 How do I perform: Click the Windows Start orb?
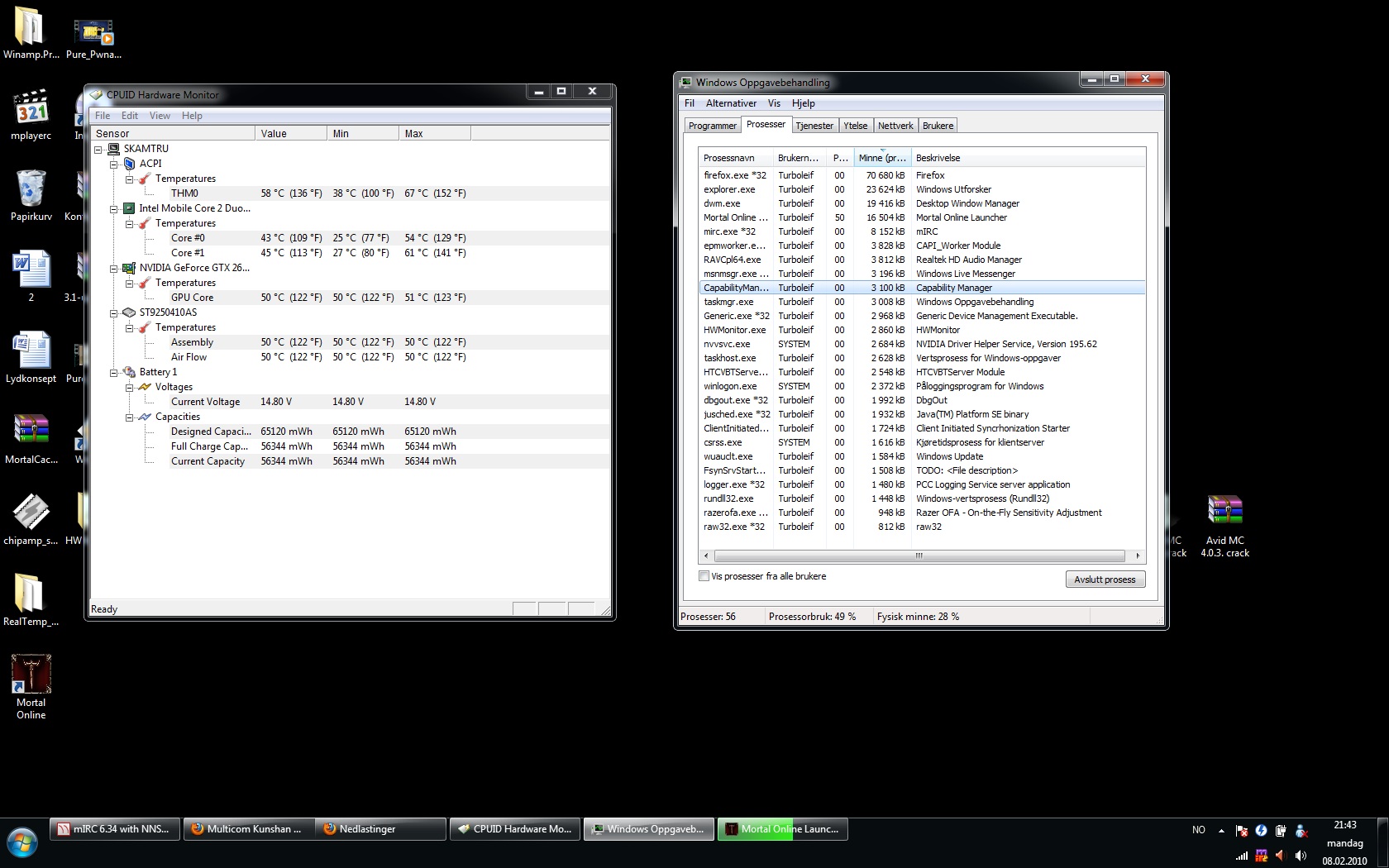pos(22,843)
